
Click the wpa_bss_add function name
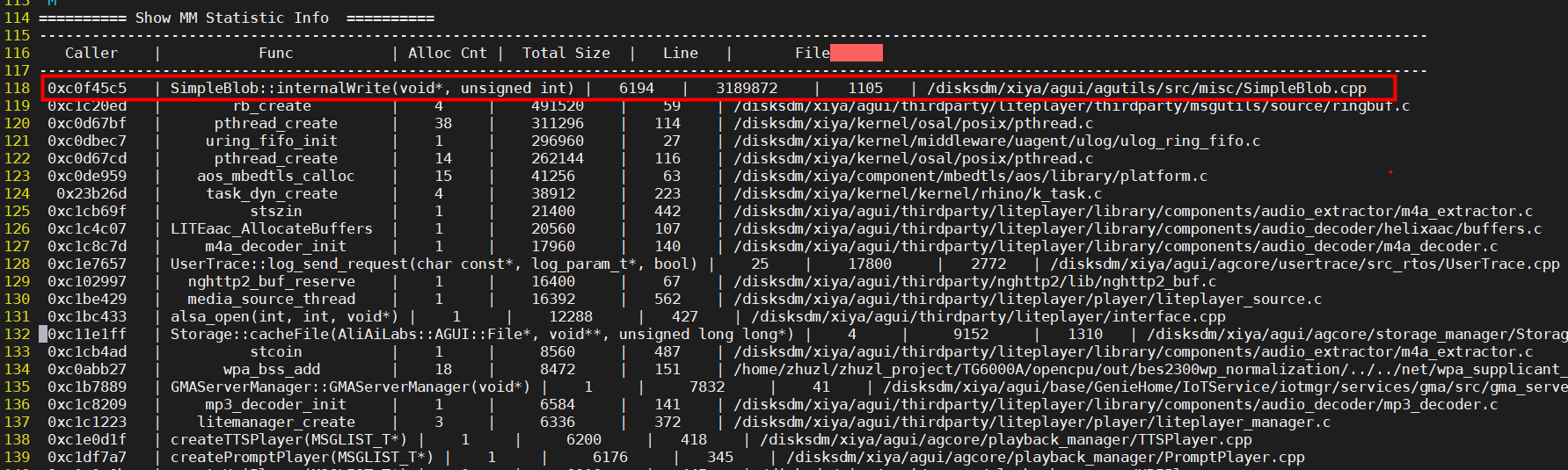point(272,369)
